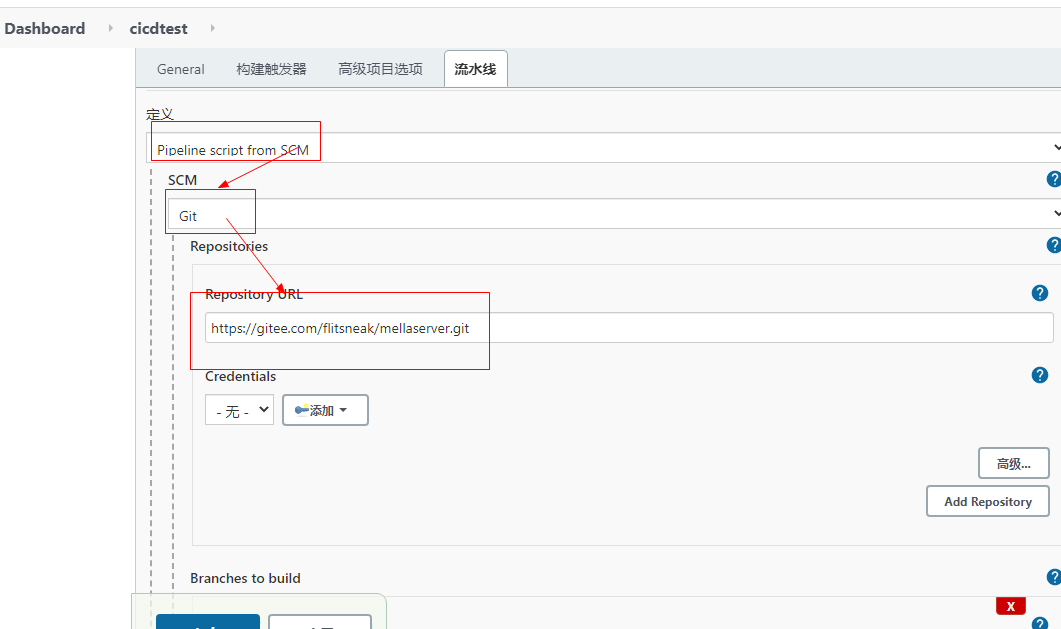Select the 流水线 tab
This screenshot has width=1061, height=629.
pos(475,69)
